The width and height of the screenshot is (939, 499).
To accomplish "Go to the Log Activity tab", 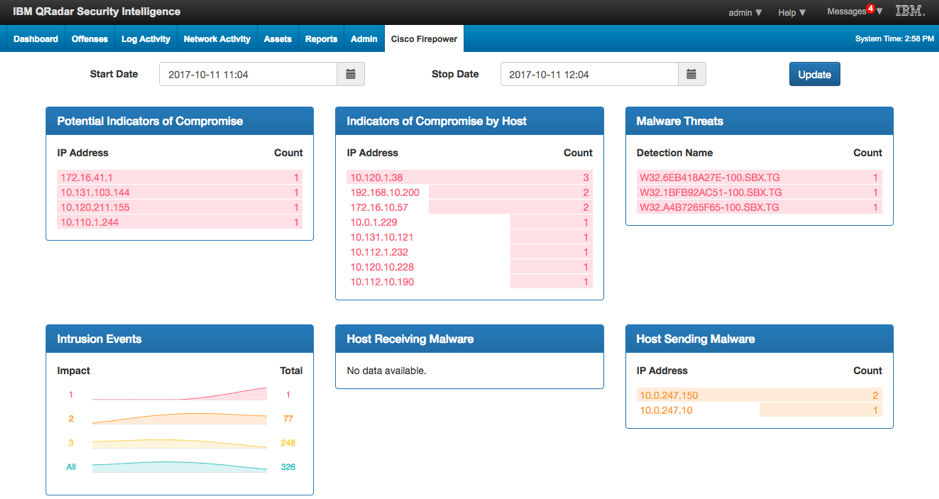I will 146,39.
